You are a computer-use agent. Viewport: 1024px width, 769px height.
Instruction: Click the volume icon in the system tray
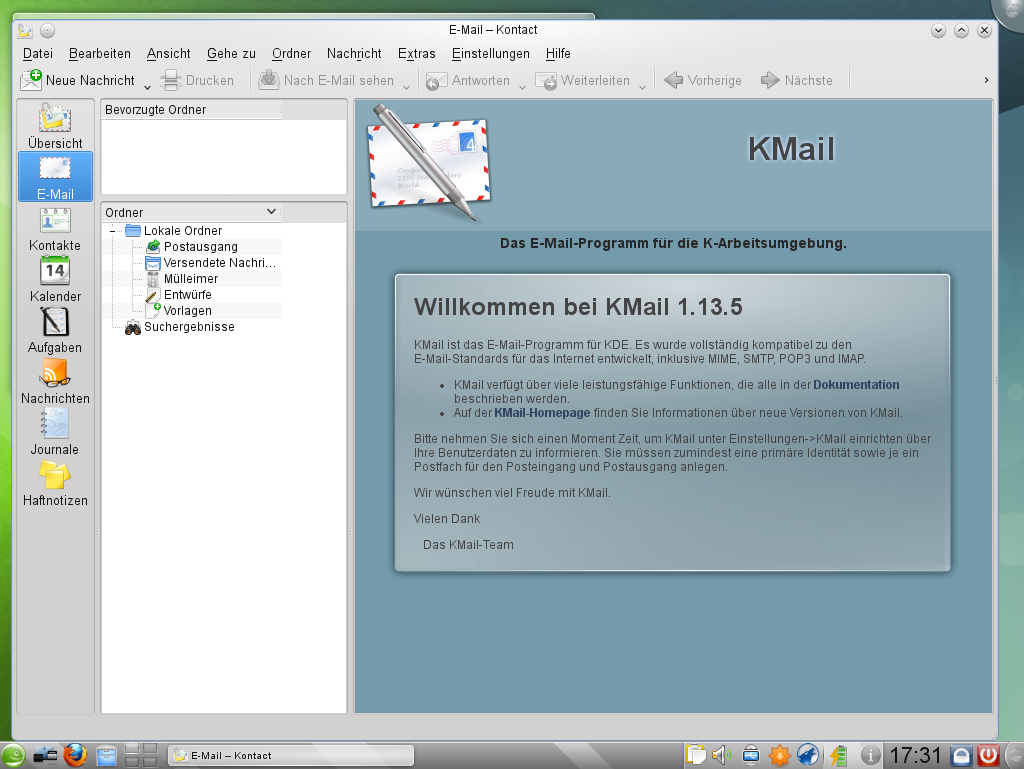click(x=722, y=755)
